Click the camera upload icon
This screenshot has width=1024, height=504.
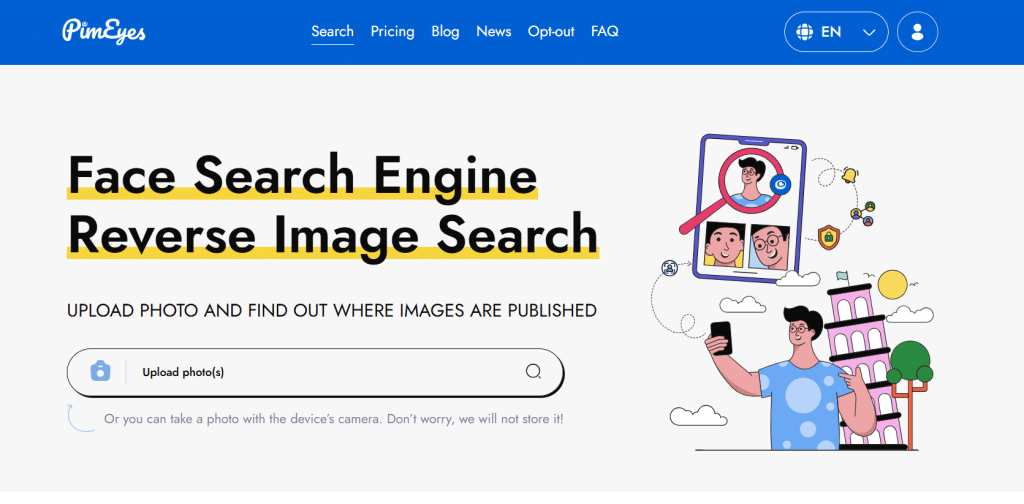(100, 371)
